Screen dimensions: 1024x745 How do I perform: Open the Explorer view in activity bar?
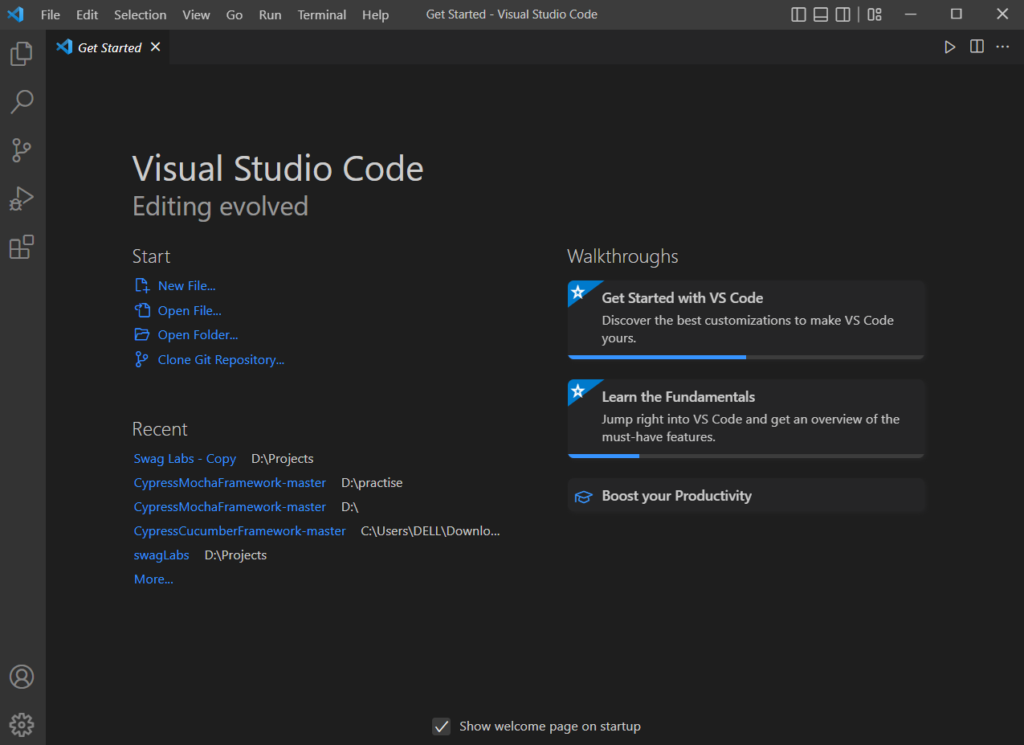click(x=22, y=54)
